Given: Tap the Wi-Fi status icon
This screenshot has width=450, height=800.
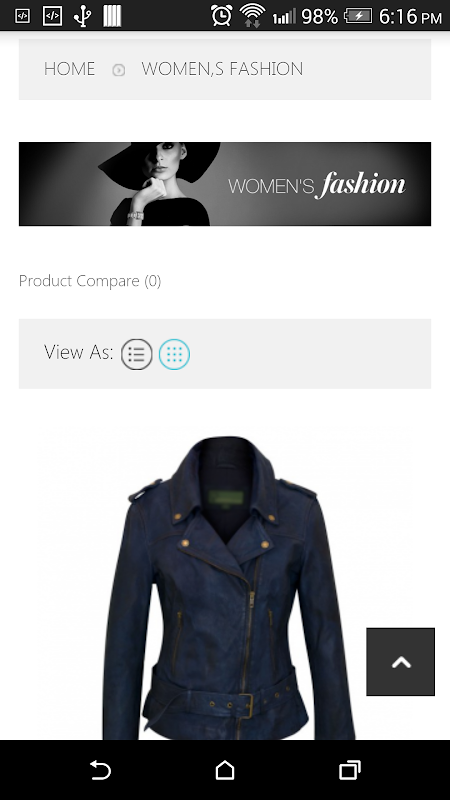Looking at the screenshot, I should [x=252, y=15].
